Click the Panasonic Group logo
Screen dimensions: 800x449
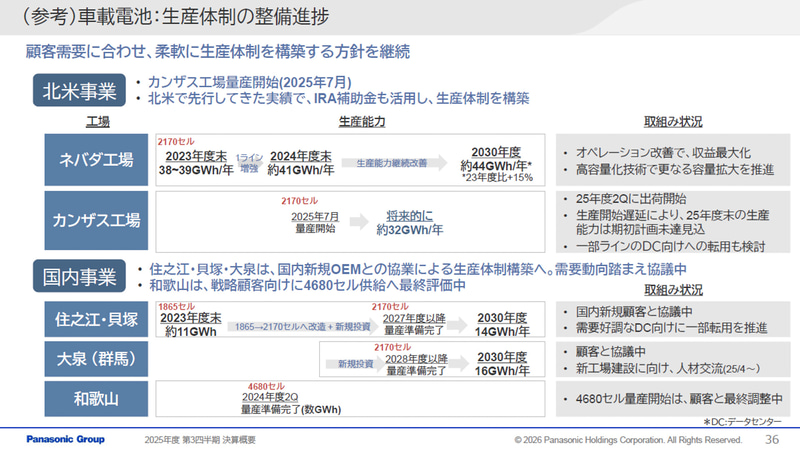pyautogui.click(x=65, y=439)
